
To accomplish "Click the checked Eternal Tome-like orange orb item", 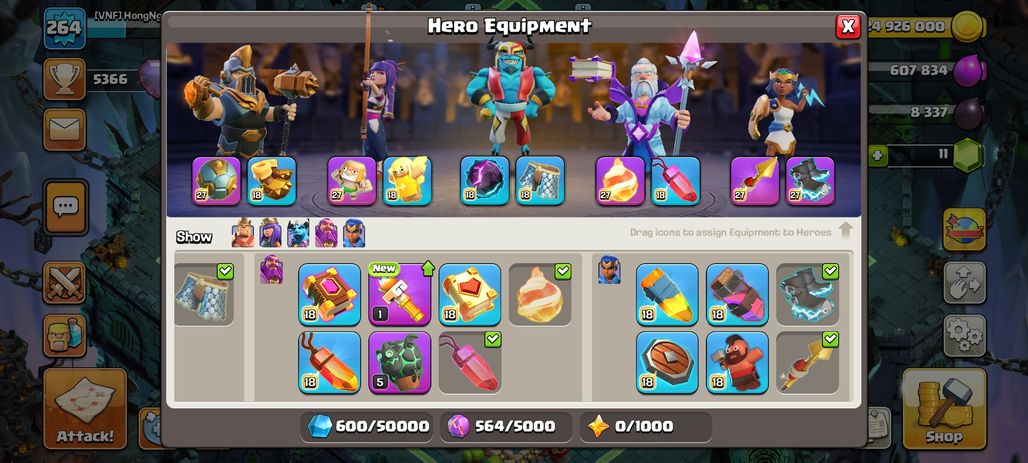I will click(540, 294).
